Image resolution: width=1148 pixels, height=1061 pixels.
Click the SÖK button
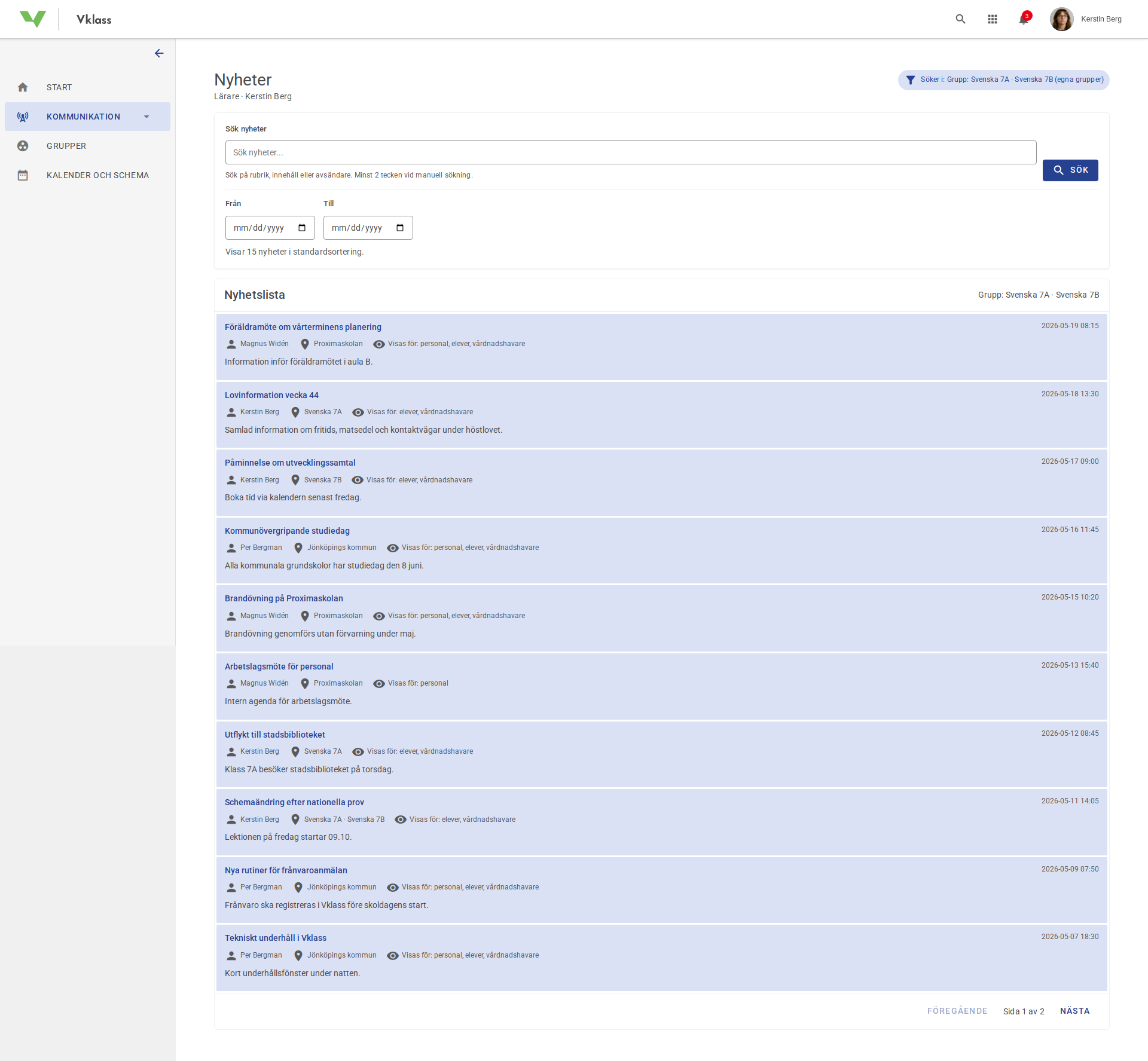1070,170
